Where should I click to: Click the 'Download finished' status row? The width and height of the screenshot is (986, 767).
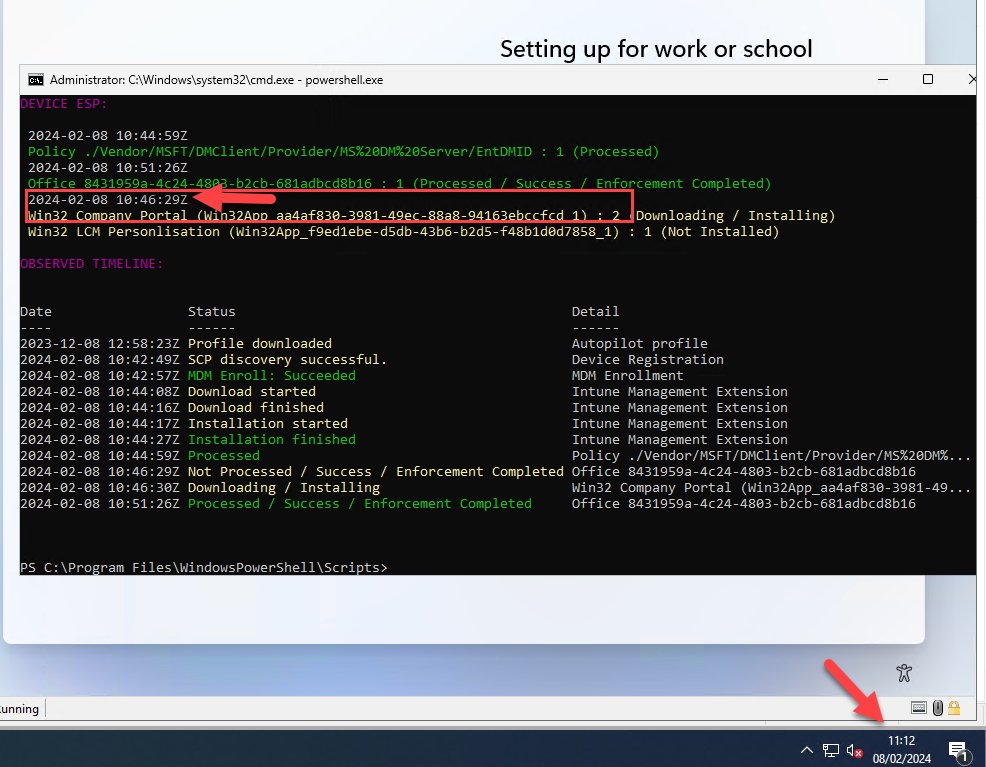[256, 407]
